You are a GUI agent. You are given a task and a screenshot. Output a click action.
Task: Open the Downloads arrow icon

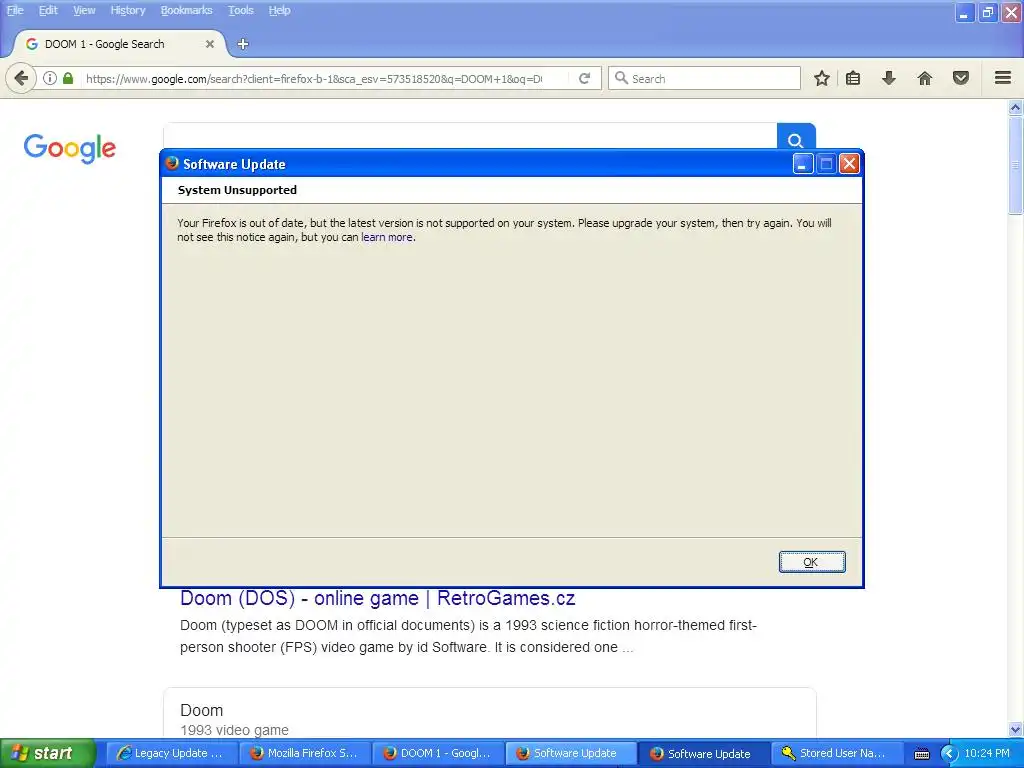point(889,78)
